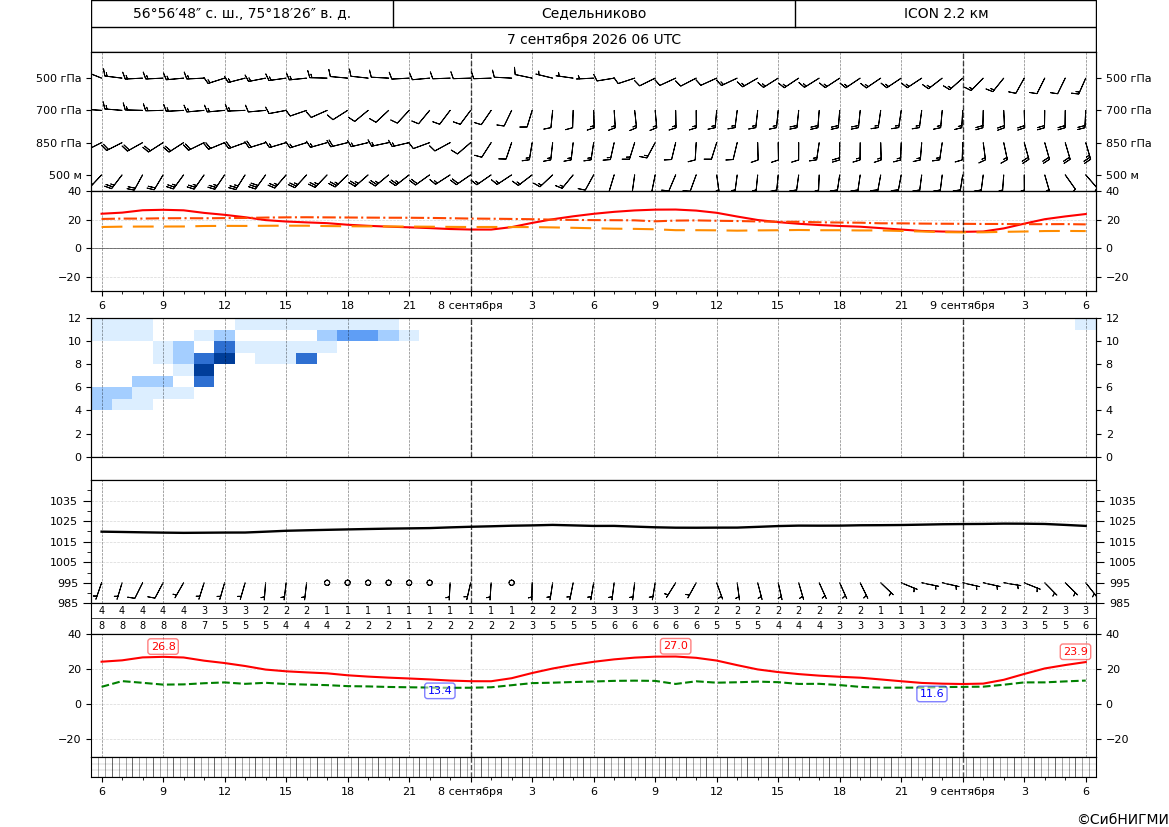The height and width of the screenshot is (827, 1169).
Task: Click the 850 гПа left axis label
Action: click(59, 143)
